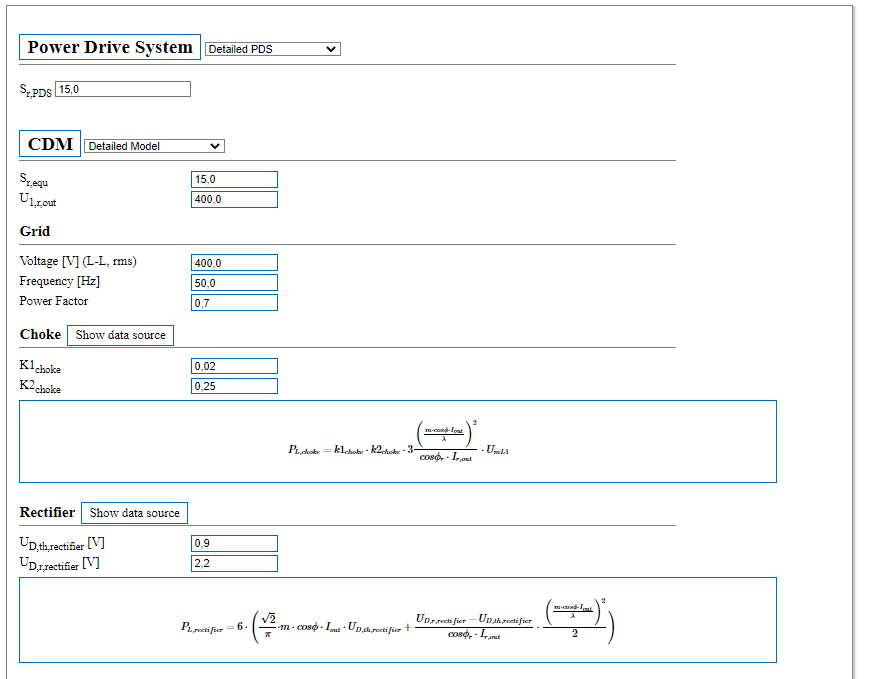Screen dimensions: 874x679
Task: Edit the UD,th,rectifier voltage field
Action: [234, 544]
